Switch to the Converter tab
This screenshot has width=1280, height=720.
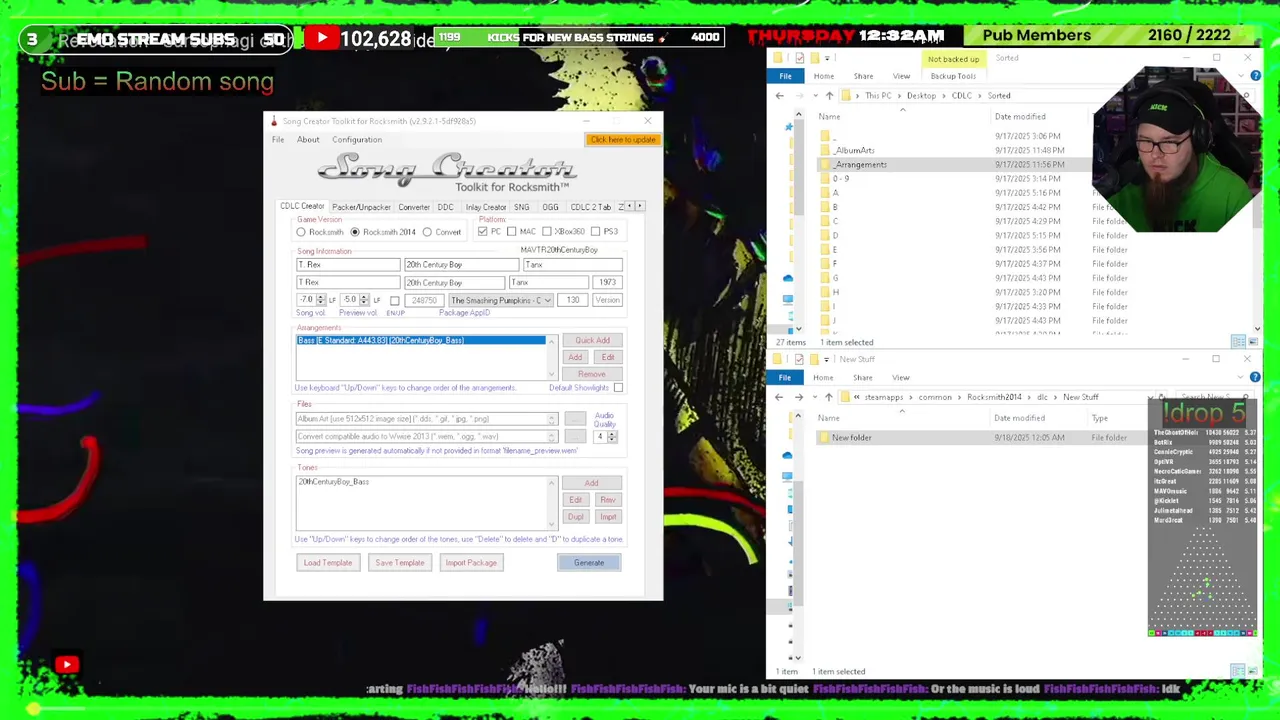point(414,207)
